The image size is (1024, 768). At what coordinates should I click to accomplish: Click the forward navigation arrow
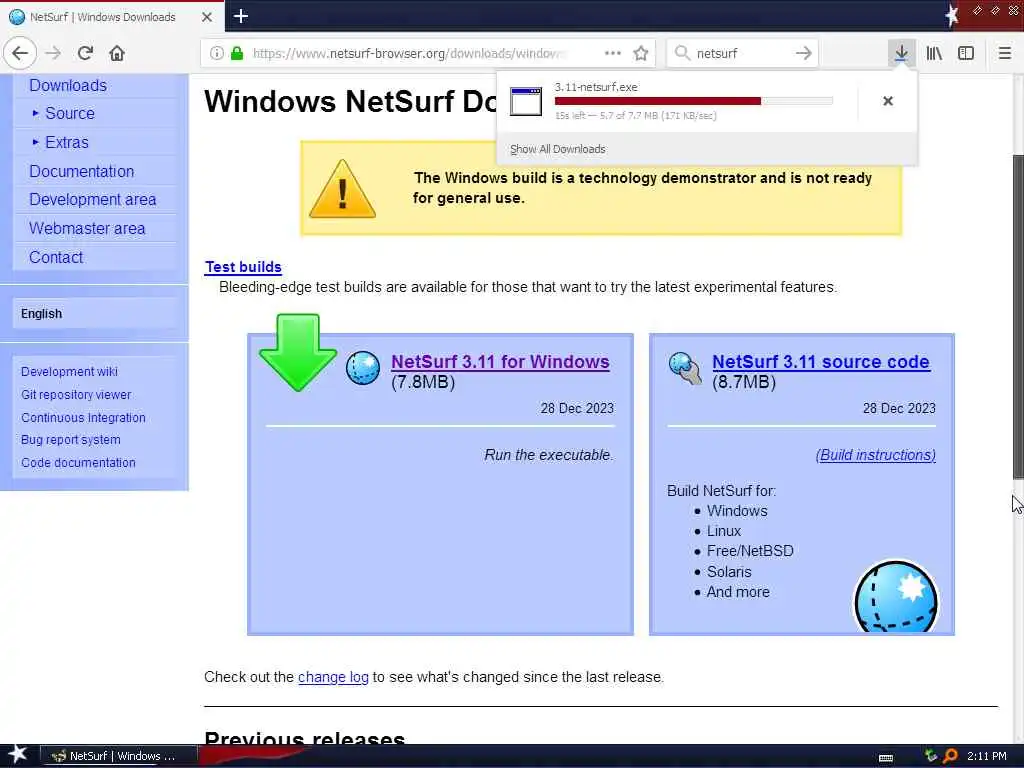tap(53, 53)
